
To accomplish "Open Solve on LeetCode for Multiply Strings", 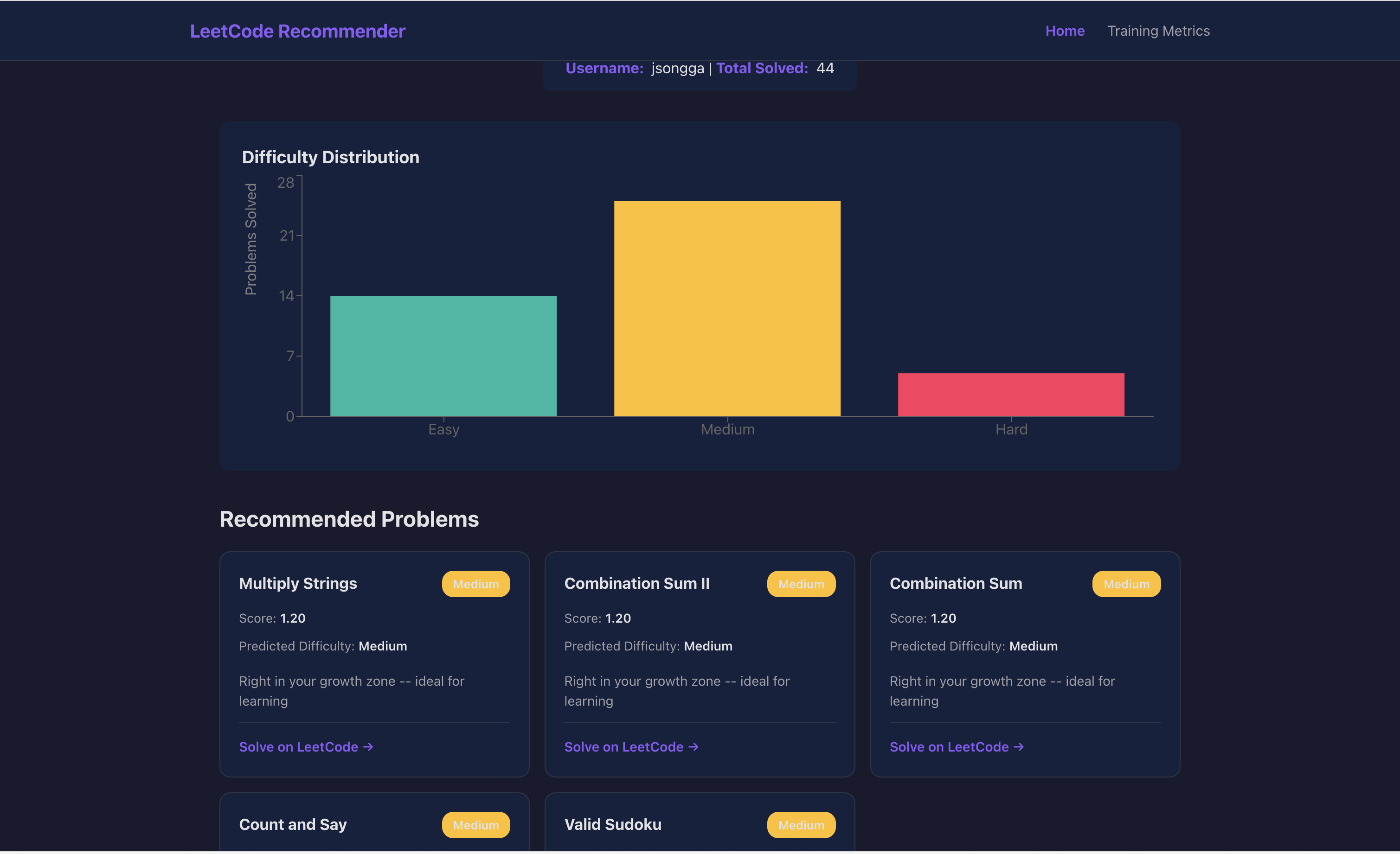I will click(x=306, y=747).
